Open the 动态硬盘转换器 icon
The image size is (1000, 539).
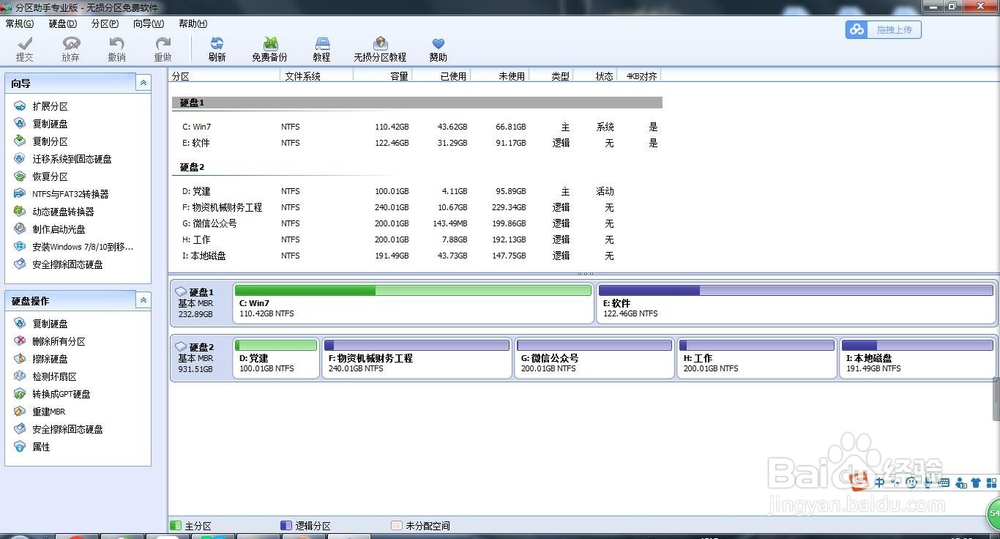pyautogui.click(x=20, y=211)
